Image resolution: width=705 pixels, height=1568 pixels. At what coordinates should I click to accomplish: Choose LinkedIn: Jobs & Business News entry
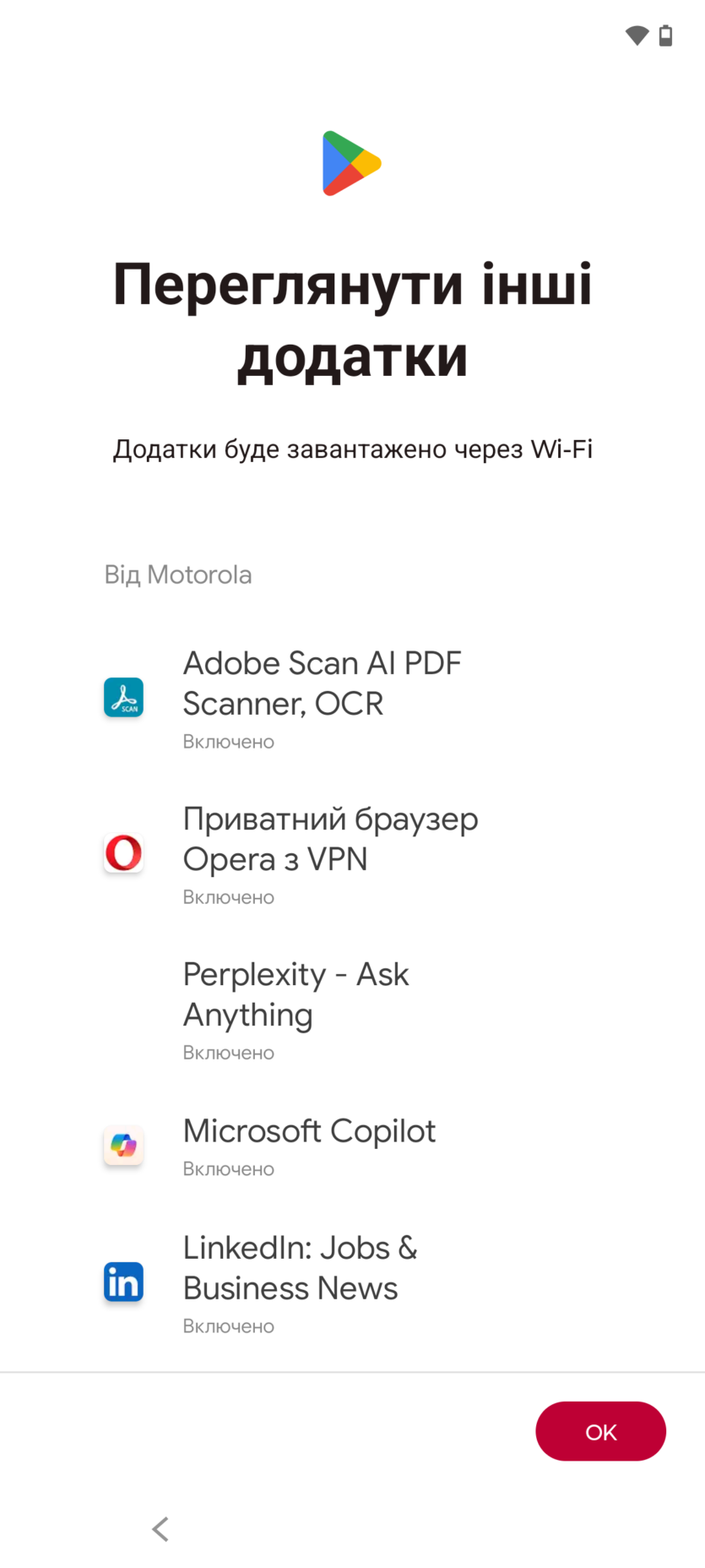300,1268
